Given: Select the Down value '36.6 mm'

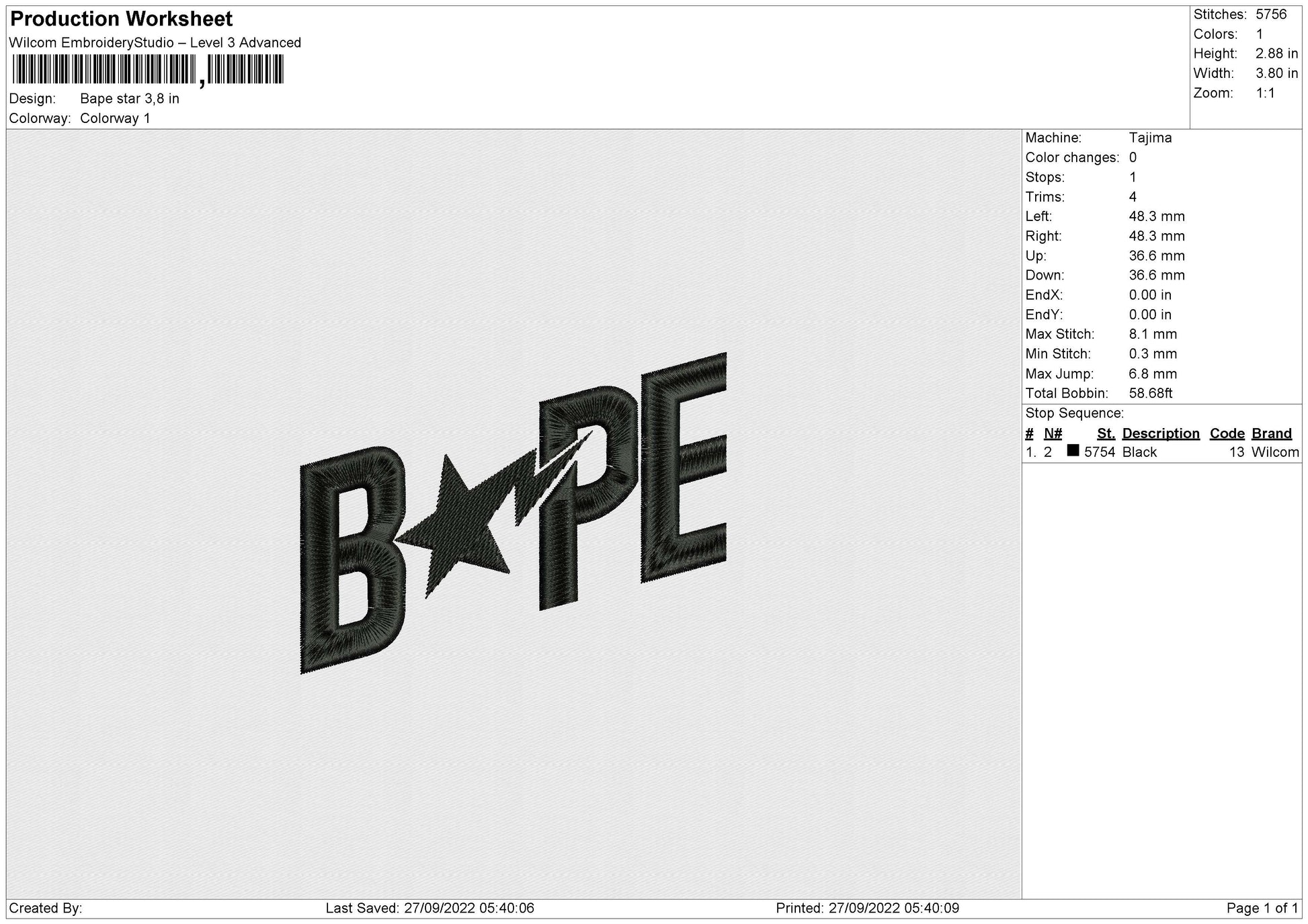Looking at the screenshot, I should coord(1157,276).
